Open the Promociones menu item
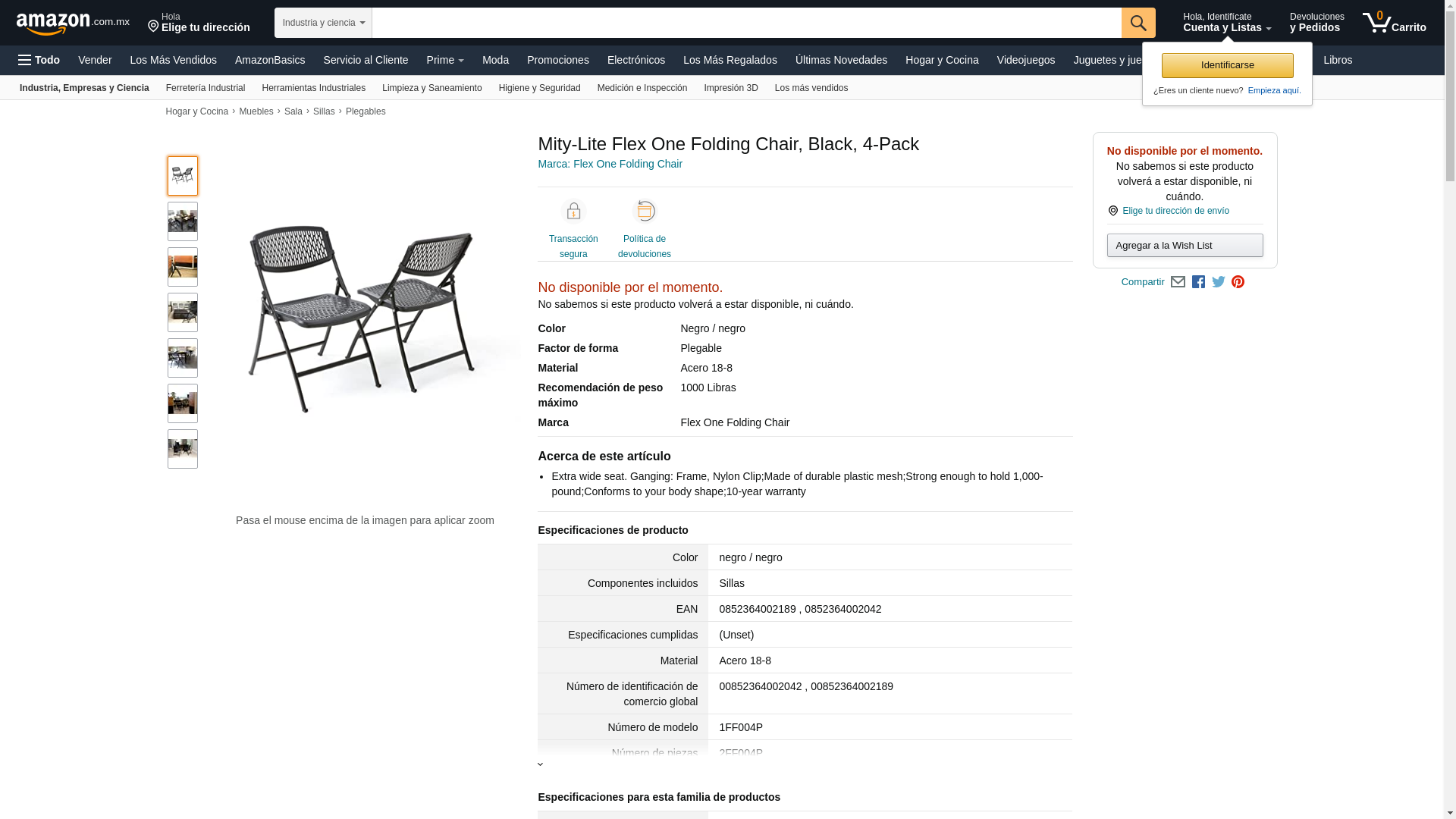 coord(557,60)
